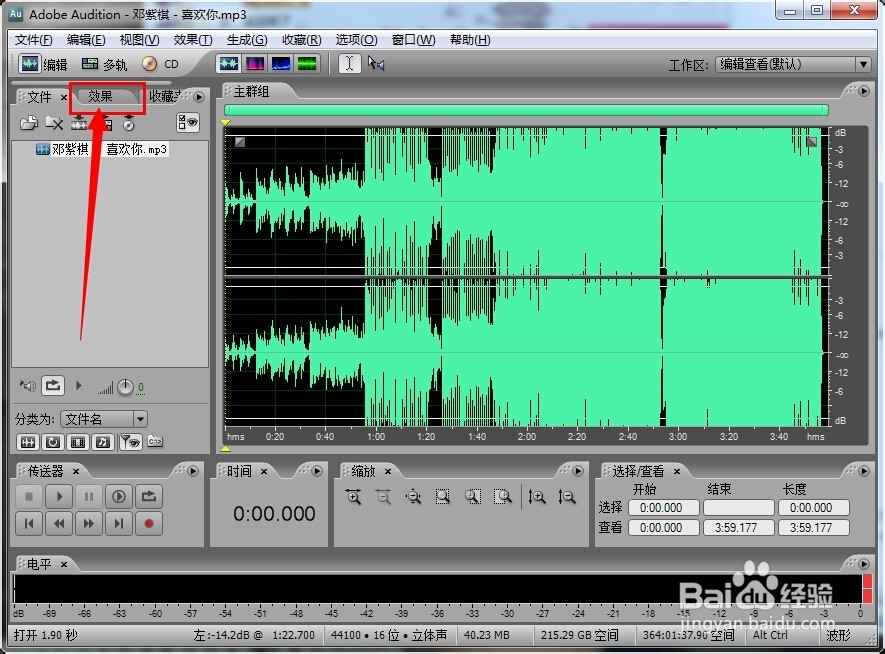The width and height of the screenshot is (885, 654).
Task: Open the 主群组 panel flyout menu arrow
Action: point(864,91)
